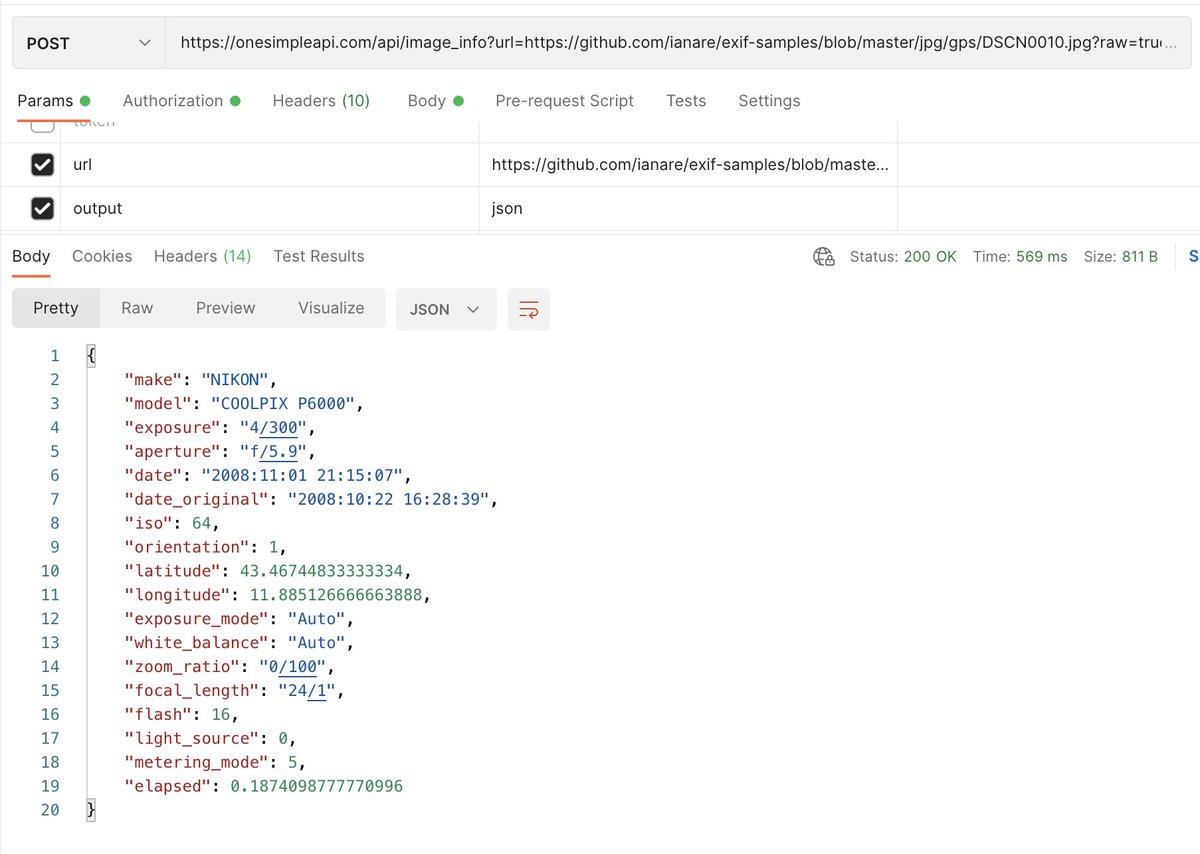Open the POST method dropdown
Image resolution: width=1200 pixels, height=854 pixels.
pyautogui.click(x=88, y=43)
